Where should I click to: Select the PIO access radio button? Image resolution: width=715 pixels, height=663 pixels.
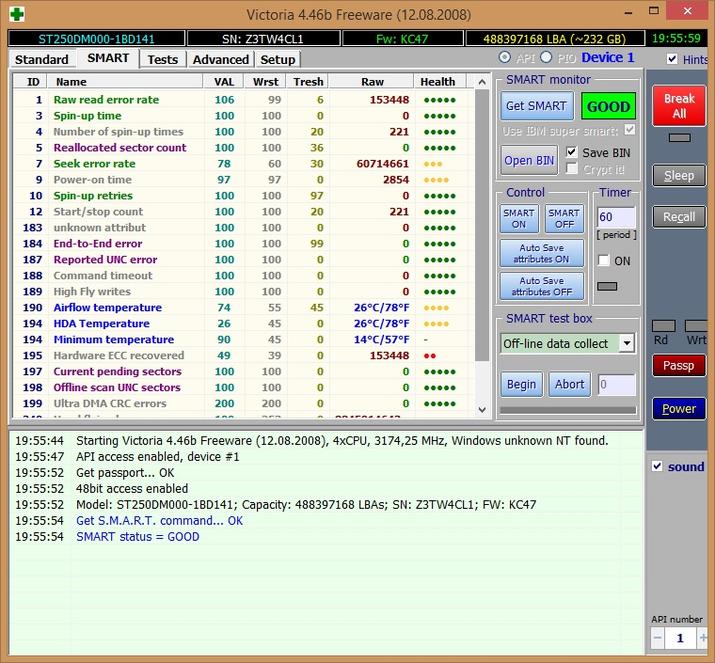coord(546,57)
